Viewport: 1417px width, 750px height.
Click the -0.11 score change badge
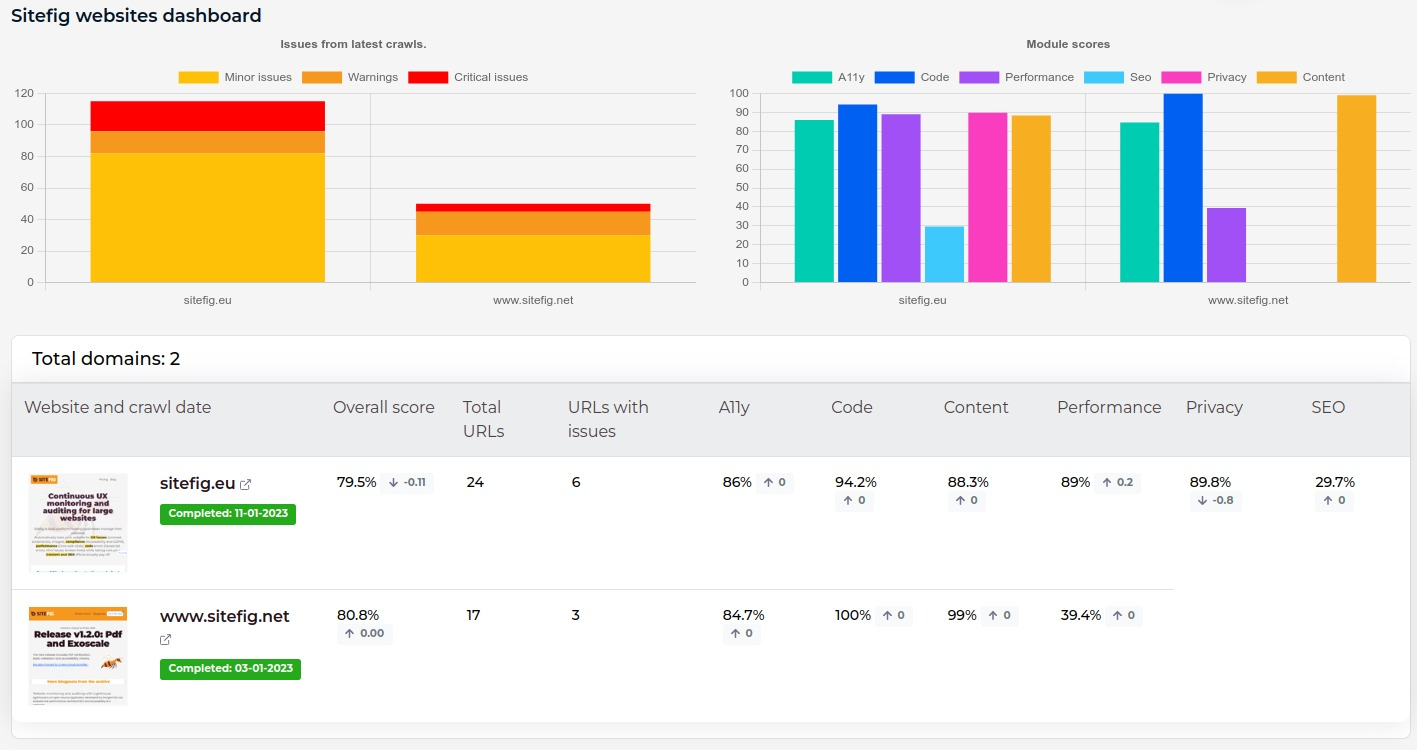(x=407, y=482)
